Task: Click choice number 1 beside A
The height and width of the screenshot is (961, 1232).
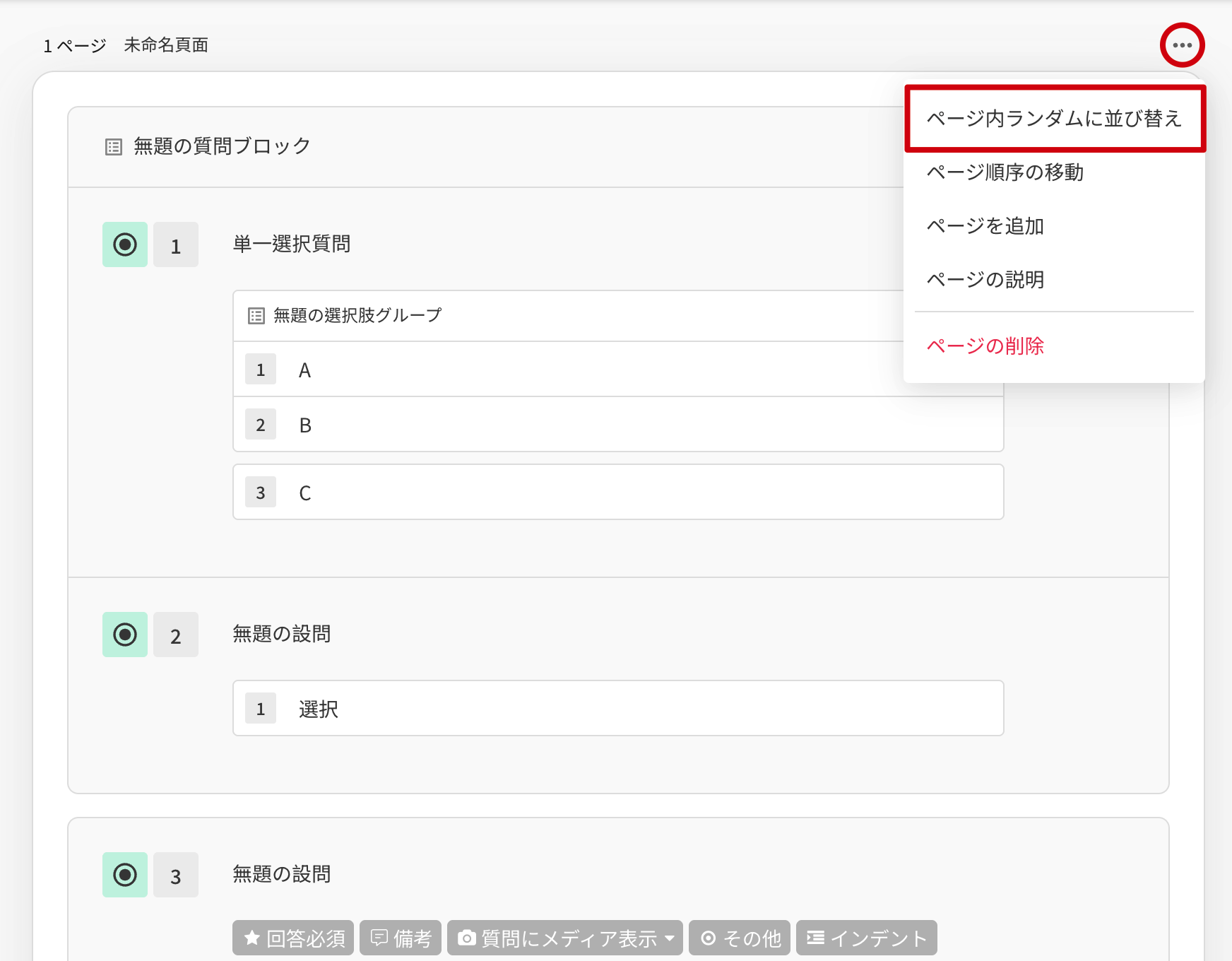Action: coord(261,369)
